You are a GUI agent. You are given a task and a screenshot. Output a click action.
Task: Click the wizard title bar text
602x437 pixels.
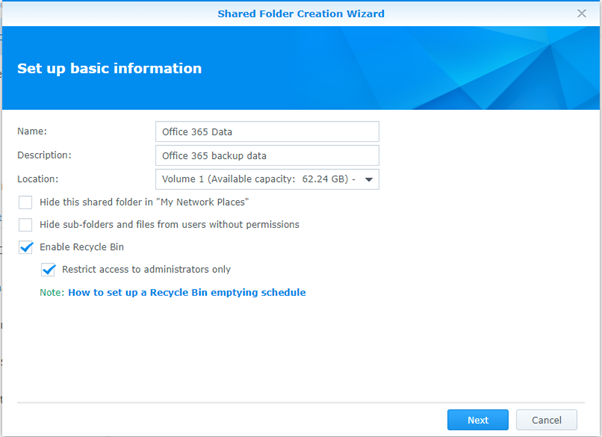pos(300,13)
